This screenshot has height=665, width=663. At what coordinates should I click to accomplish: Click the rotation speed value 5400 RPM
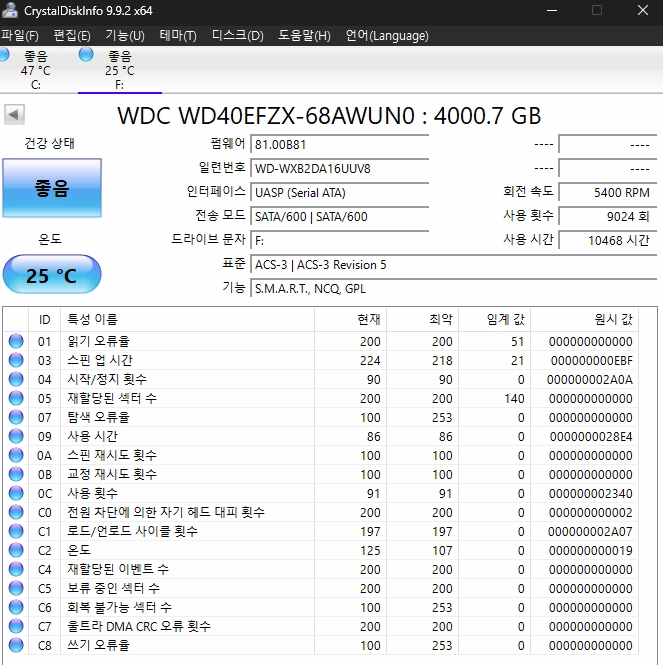click(608, 193)
